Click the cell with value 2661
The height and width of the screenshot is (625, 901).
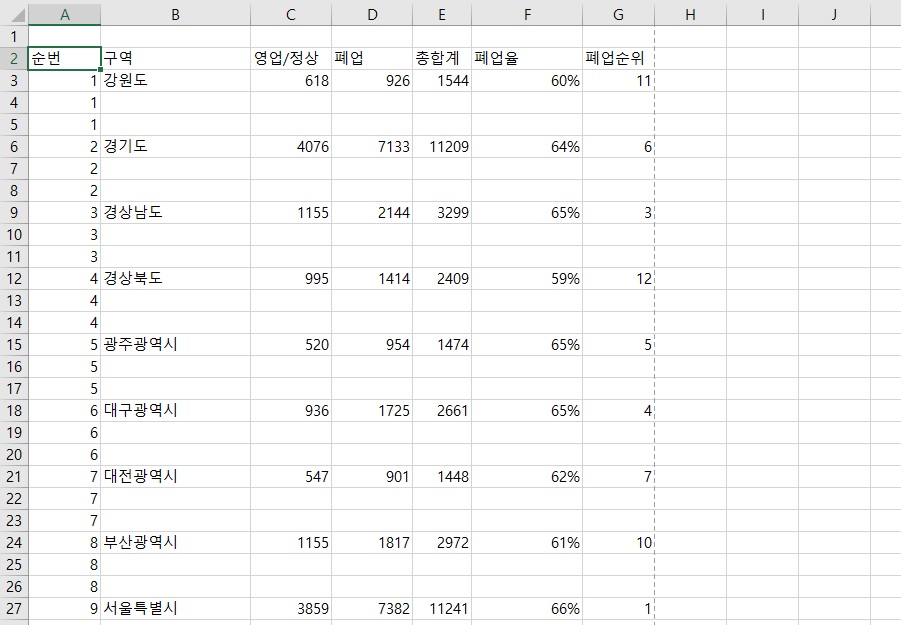pyautogui.click(x=442, y=411)
